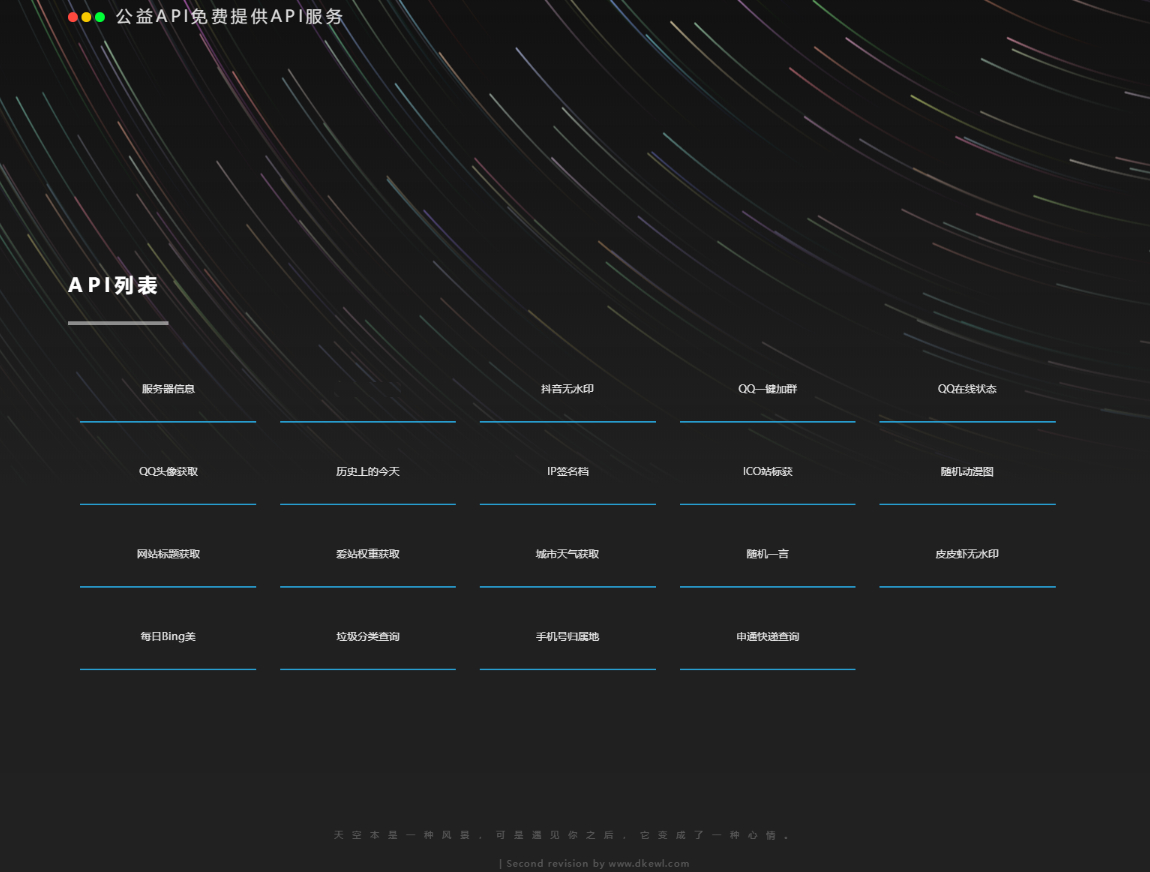Open the 抖音无水印 API card

click(568, 389)
